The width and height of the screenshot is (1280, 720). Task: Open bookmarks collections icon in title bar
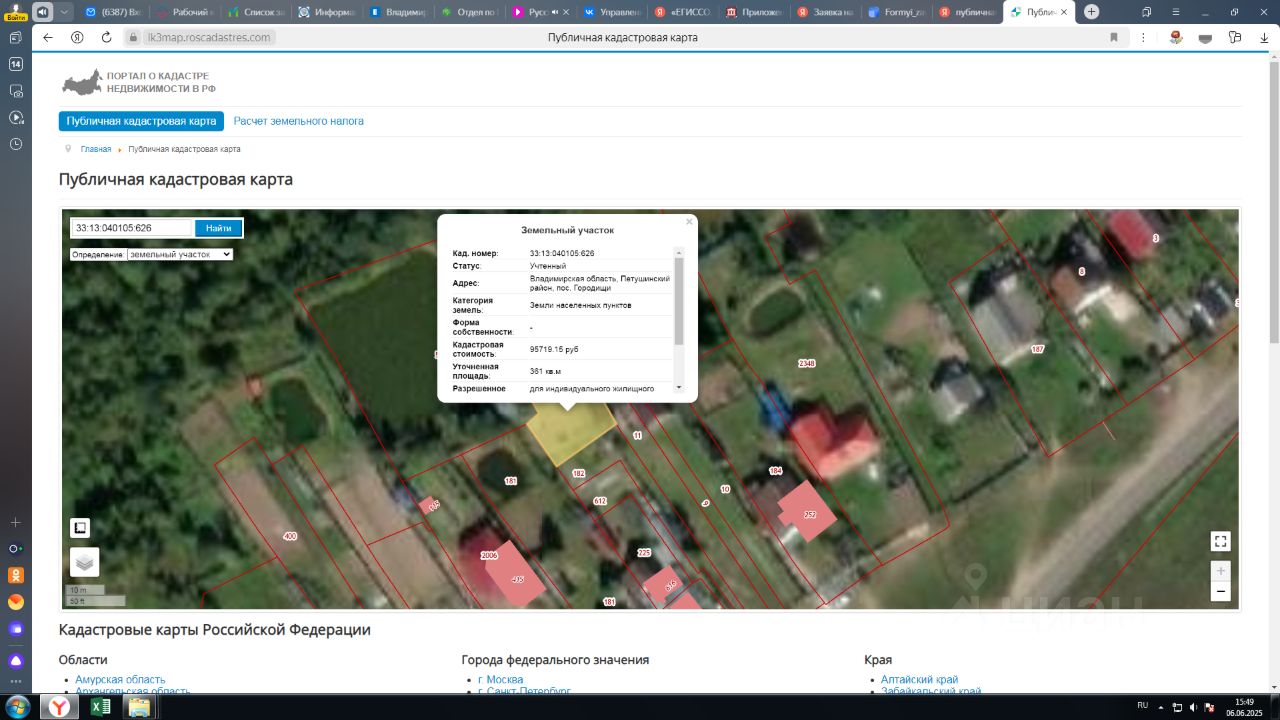(x=1147, y=12)
